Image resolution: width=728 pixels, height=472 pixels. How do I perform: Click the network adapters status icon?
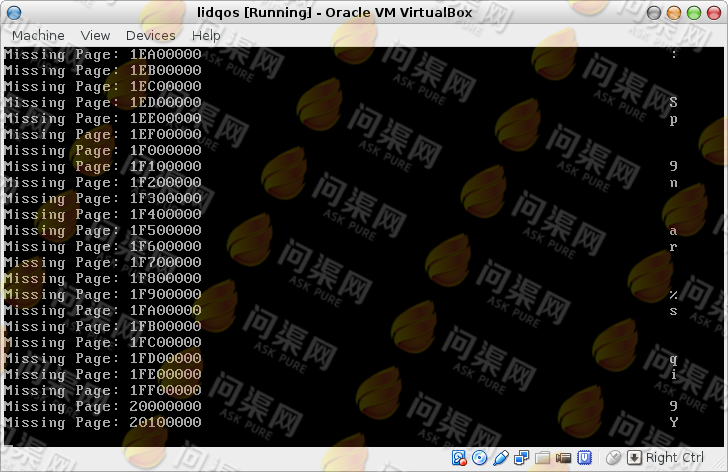(x=521, y=458)
